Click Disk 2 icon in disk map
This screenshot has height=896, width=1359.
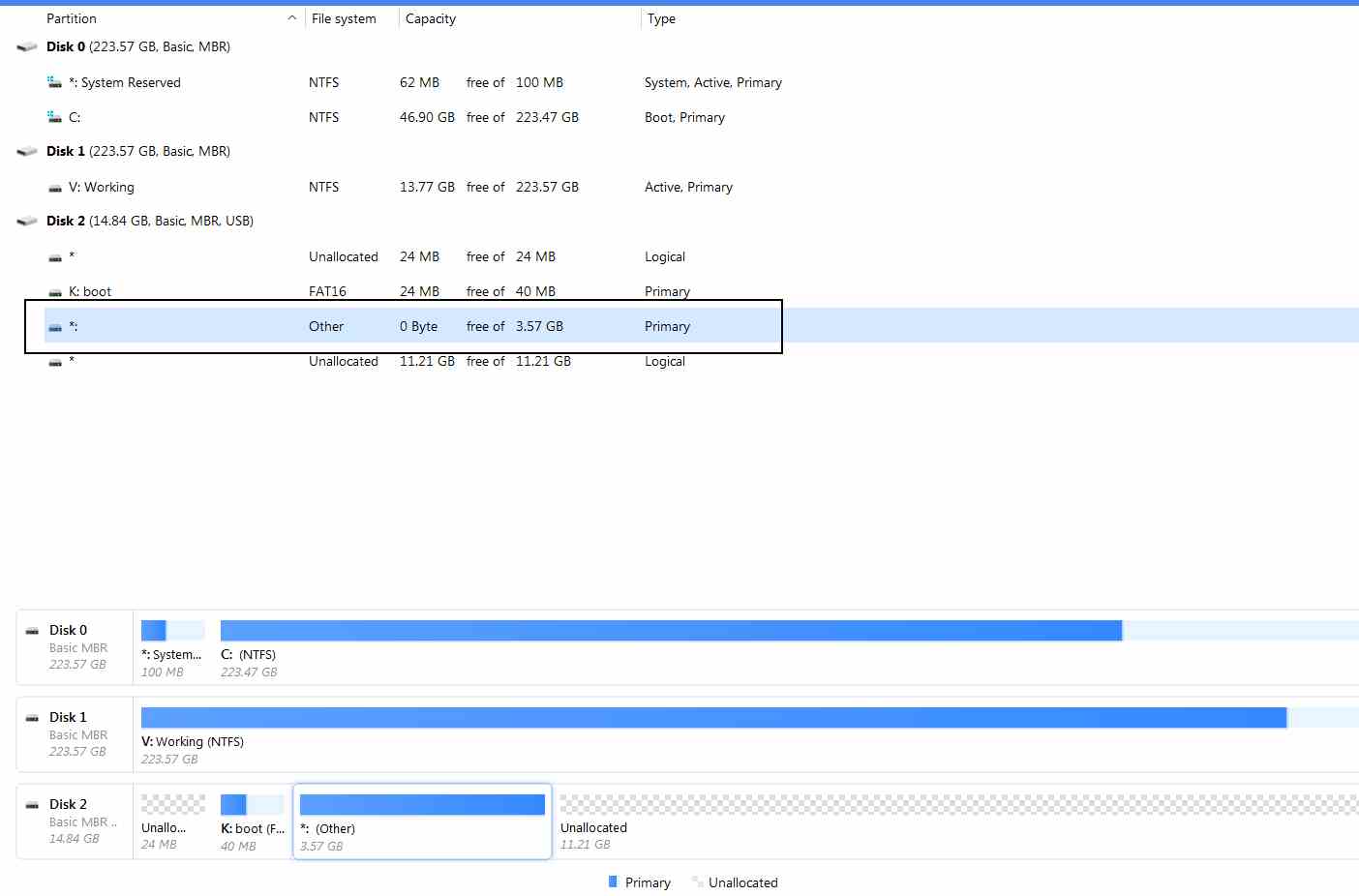tap(32, 805)
